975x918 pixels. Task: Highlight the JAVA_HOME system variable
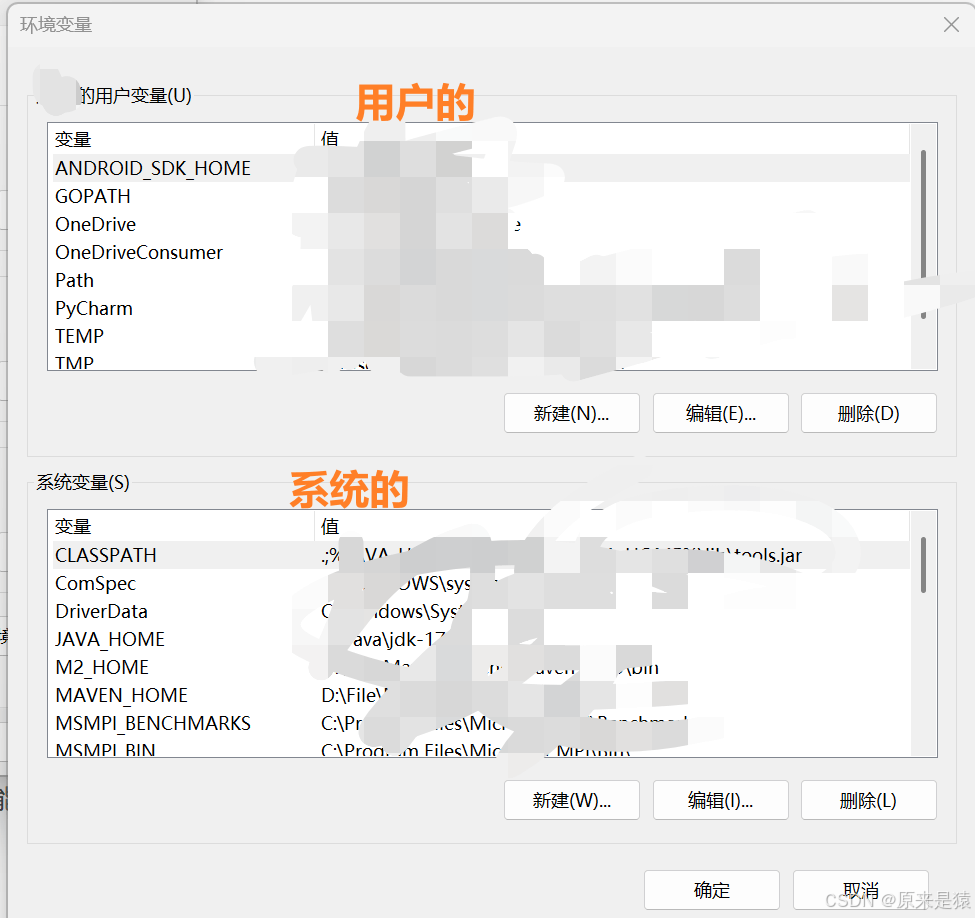110,639
